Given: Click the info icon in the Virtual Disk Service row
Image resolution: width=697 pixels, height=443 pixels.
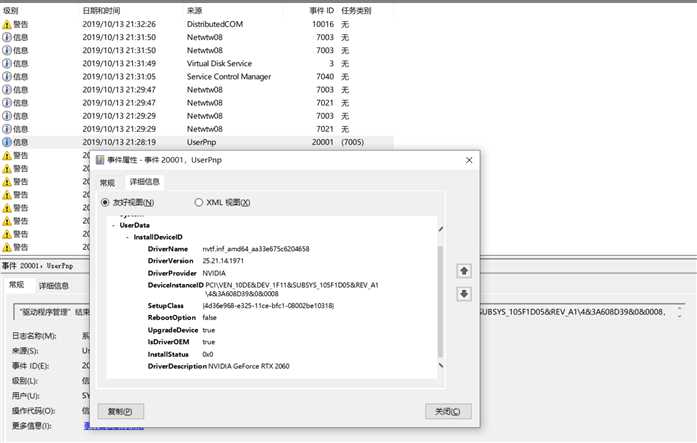Looking at the screenshot, I should point(7,64).
